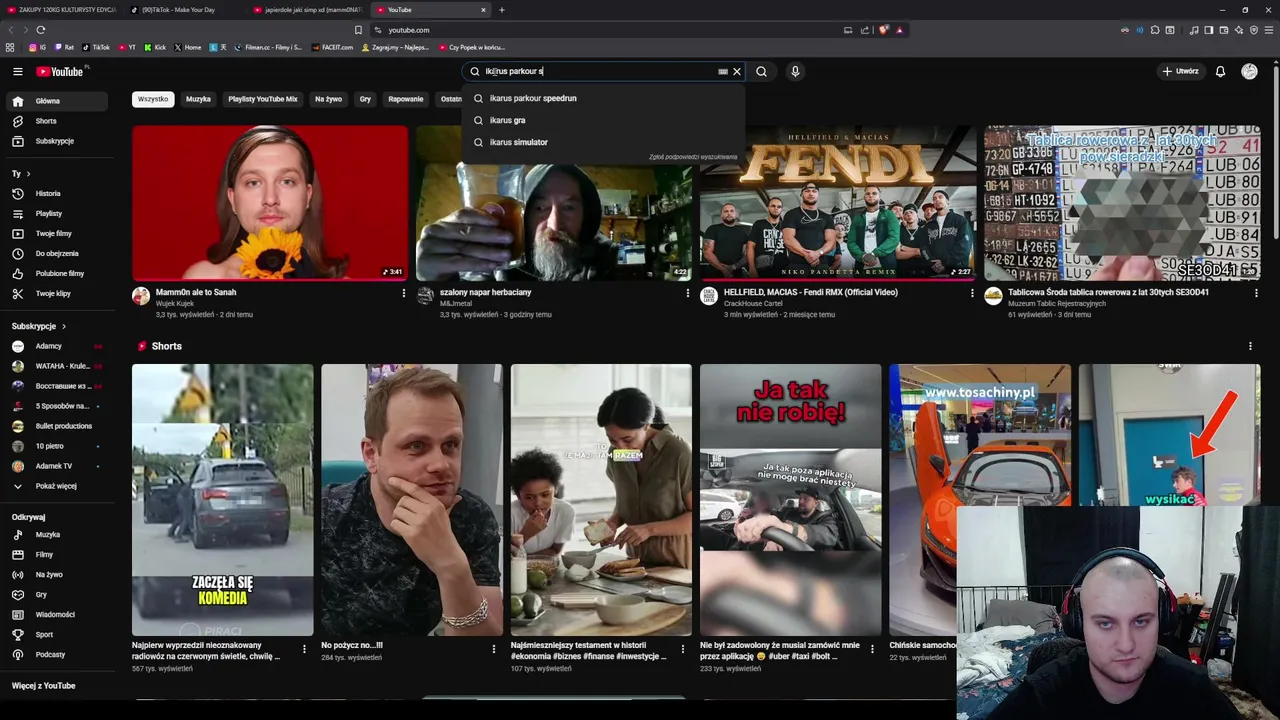Open options for 'No pożycz no...!!!' short
This screenshot has width=1280, height=720.
click(493, 649)
